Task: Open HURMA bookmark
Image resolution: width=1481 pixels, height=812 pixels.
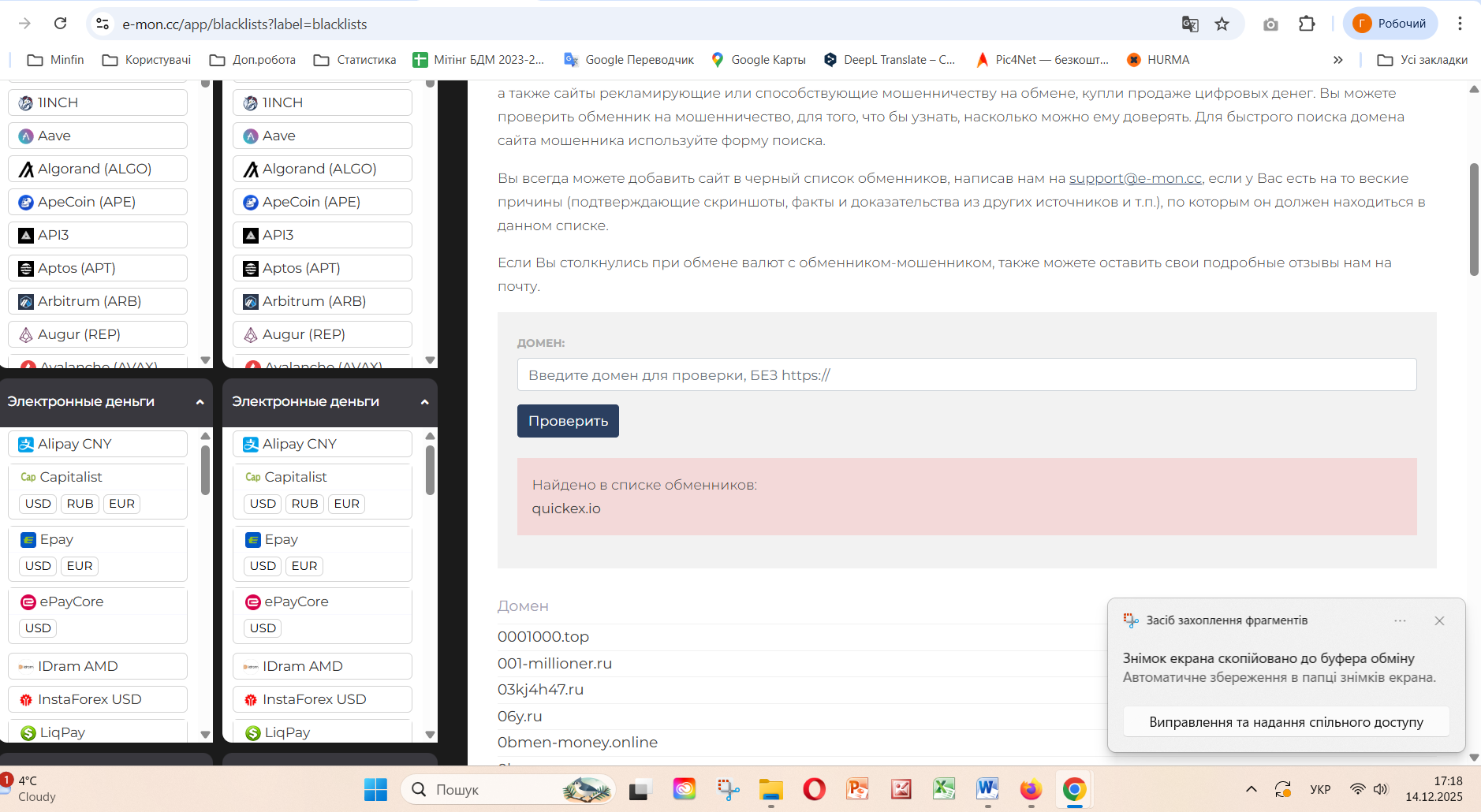Action: click(1158, 60)
